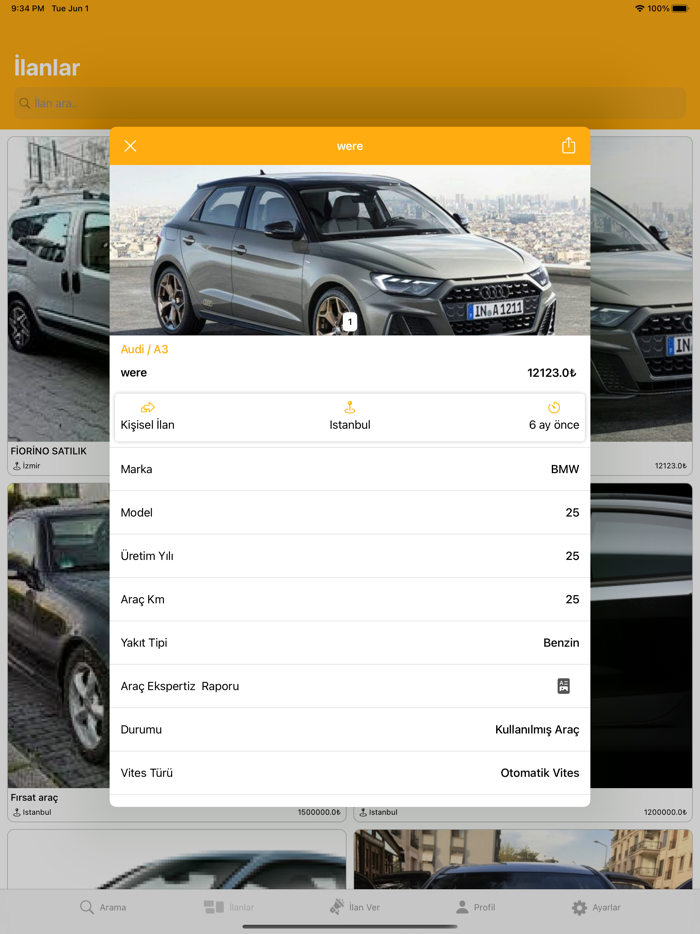This screenshot has width=700, height=934.
Task: Tap the Wi-Fi status icon
Action: pos(639,8)
